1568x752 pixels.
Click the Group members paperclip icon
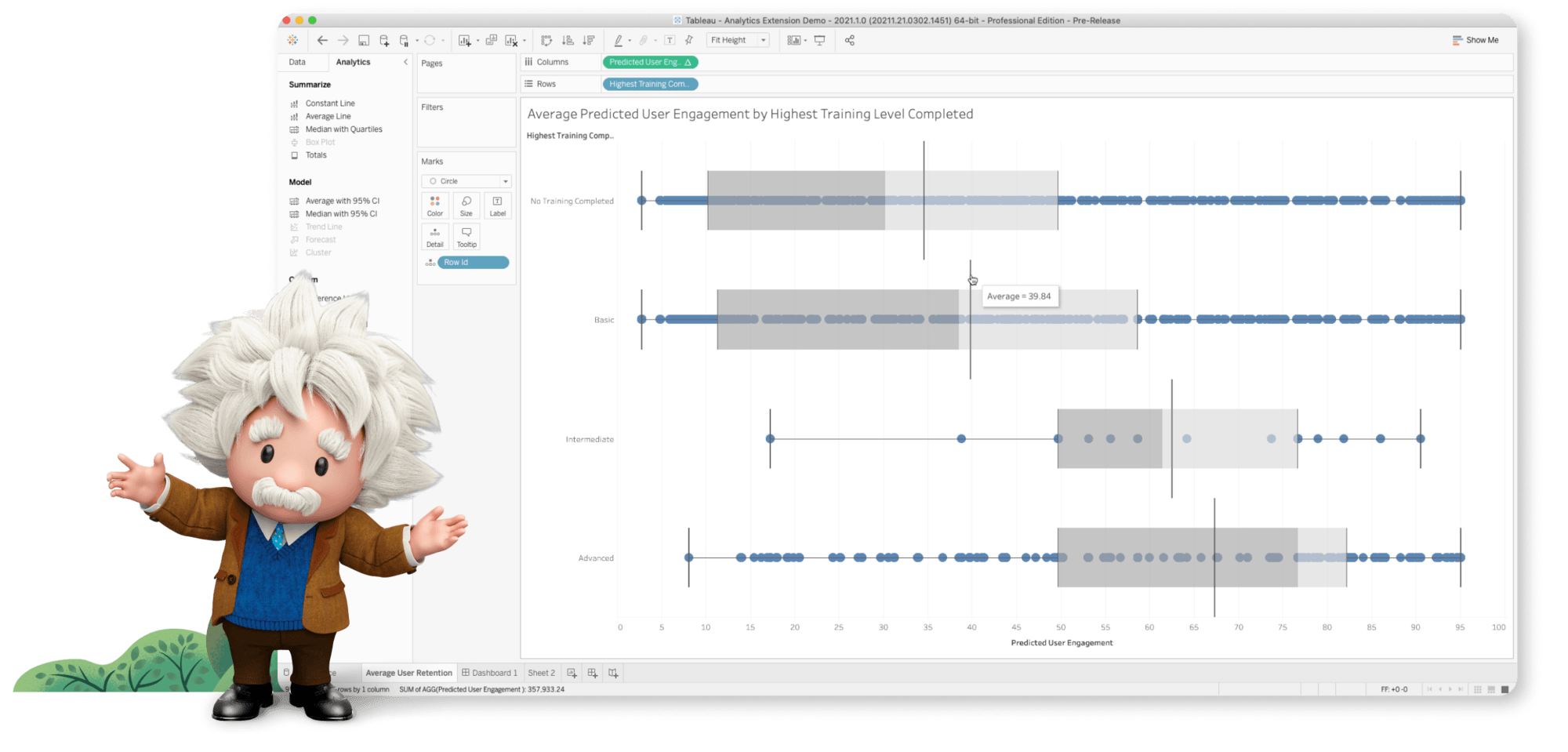click(644, 40)
